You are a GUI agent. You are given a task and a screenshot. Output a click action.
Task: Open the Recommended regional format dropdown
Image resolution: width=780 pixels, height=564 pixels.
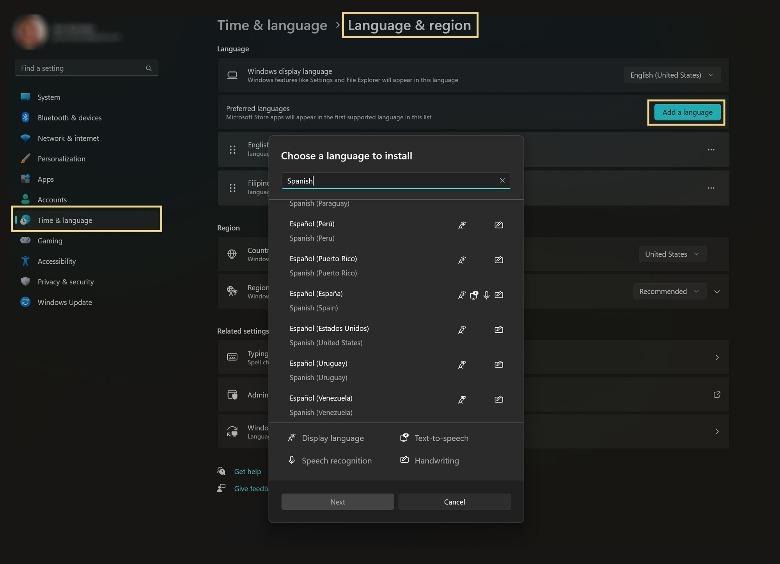(x=669, y=291)
